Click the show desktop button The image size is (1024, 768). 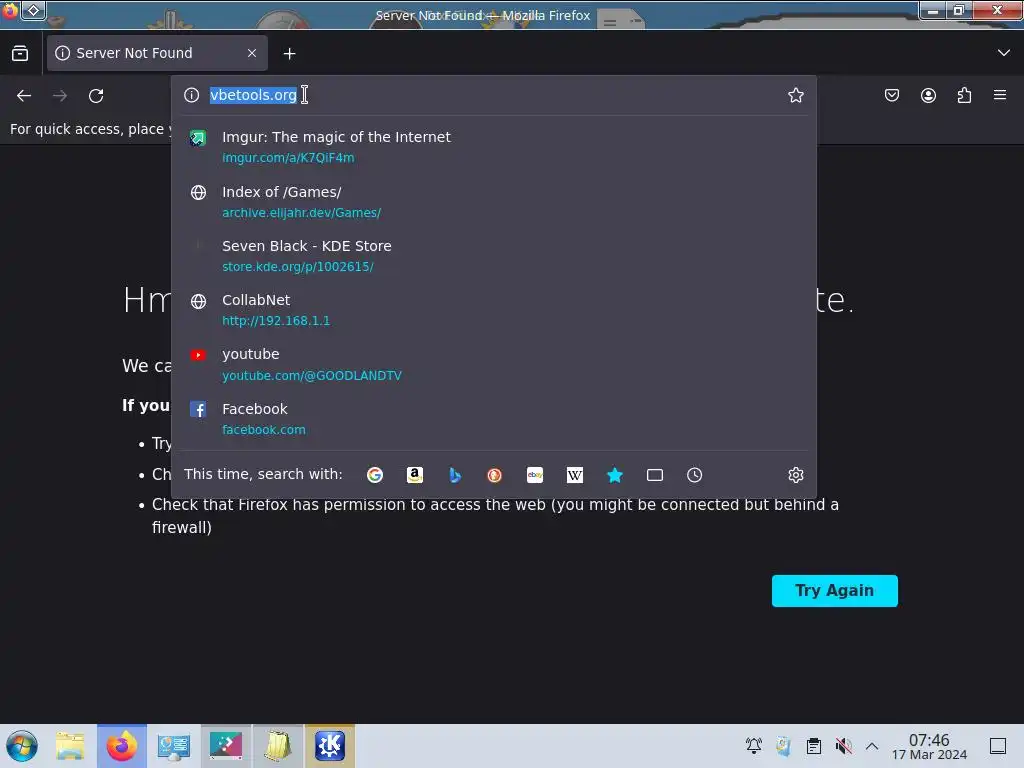click(x=998, y=746)
